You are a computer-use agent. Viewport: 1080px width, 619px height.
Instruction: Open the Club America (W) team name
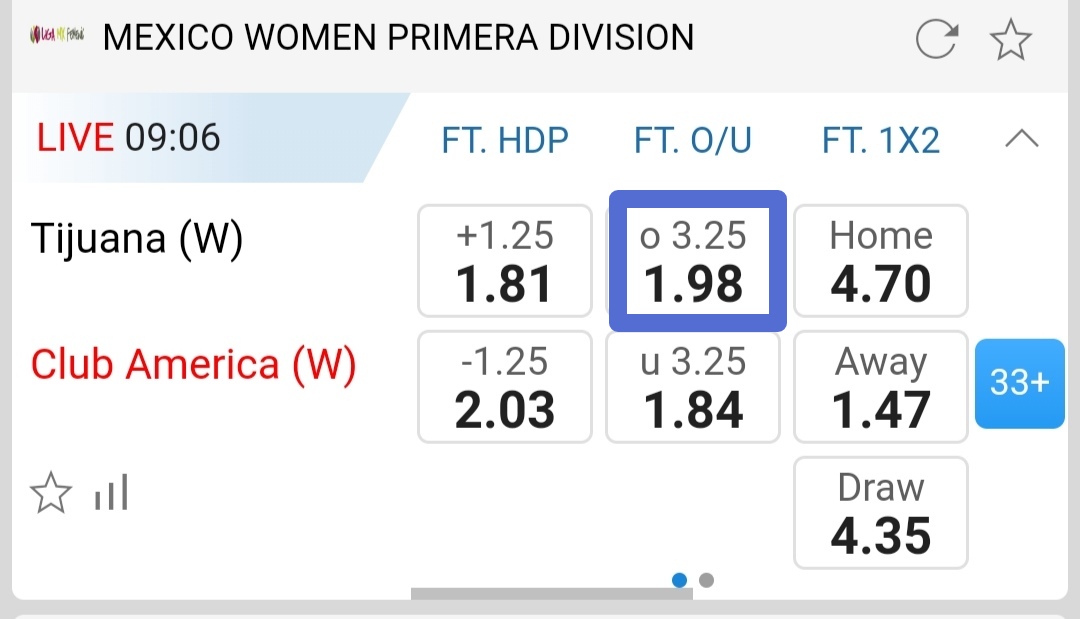click(x=194, y=366)
